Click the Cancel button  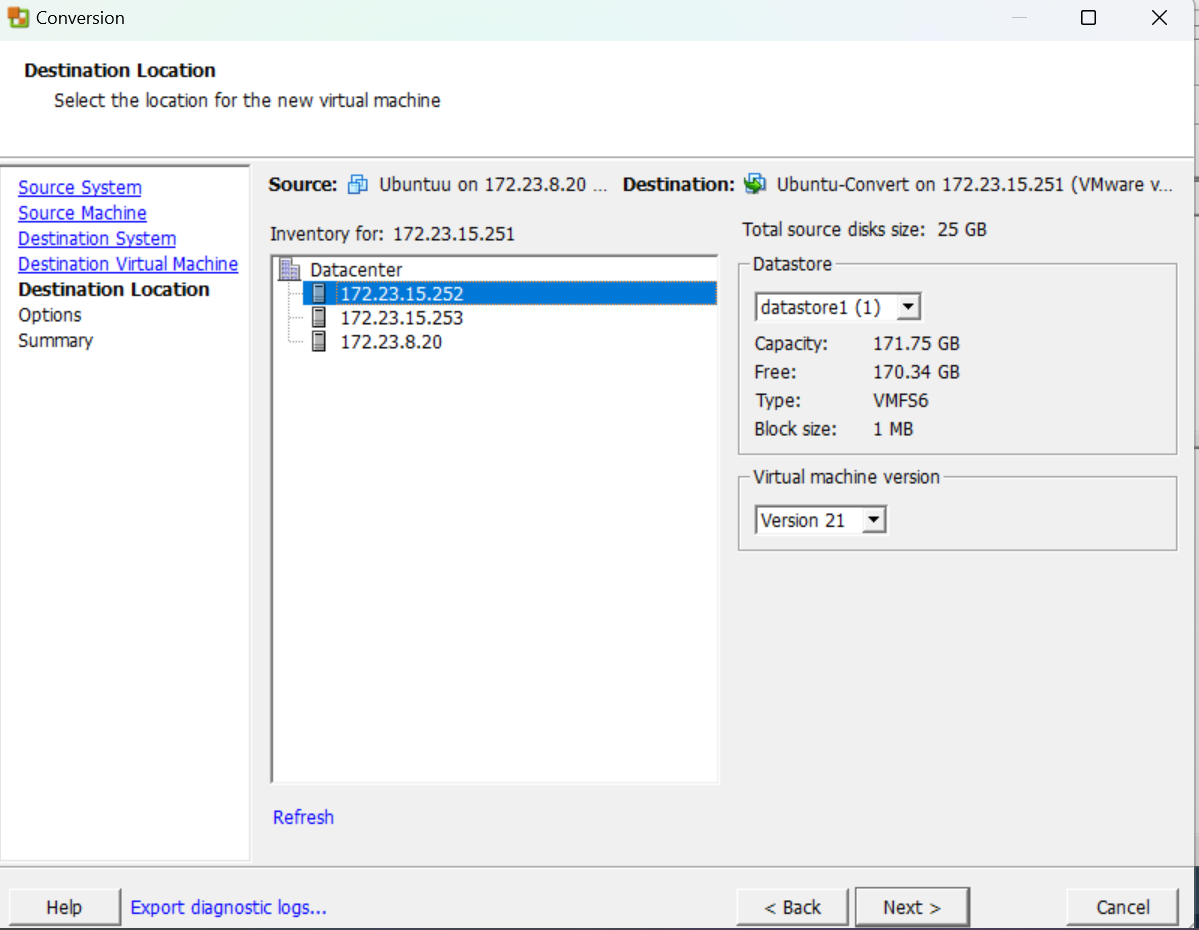coord(1123,907)
